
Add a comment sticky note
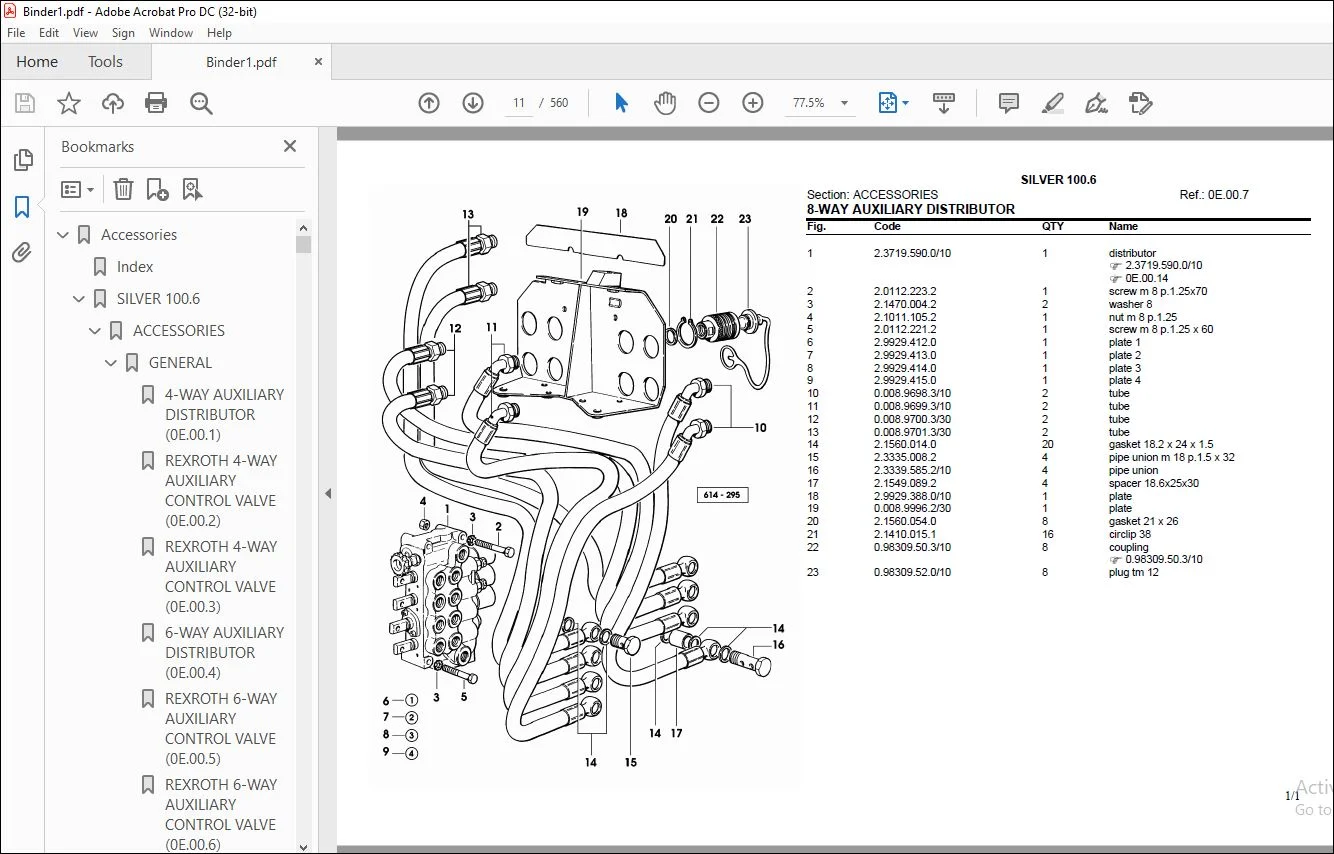click(1009, 103)
